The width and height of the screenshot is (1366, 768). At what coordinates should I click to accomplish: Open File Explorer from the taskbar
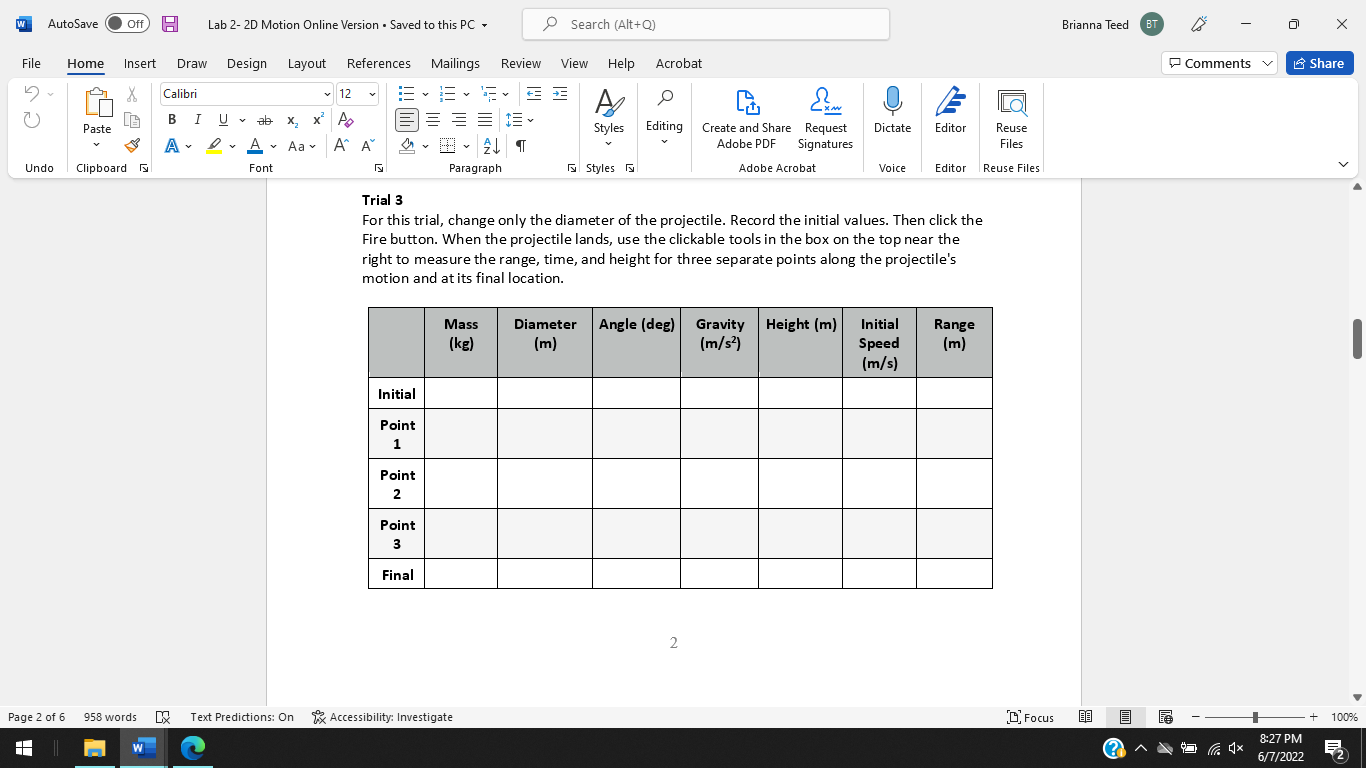pyautogui.click(x=94, y=748)
